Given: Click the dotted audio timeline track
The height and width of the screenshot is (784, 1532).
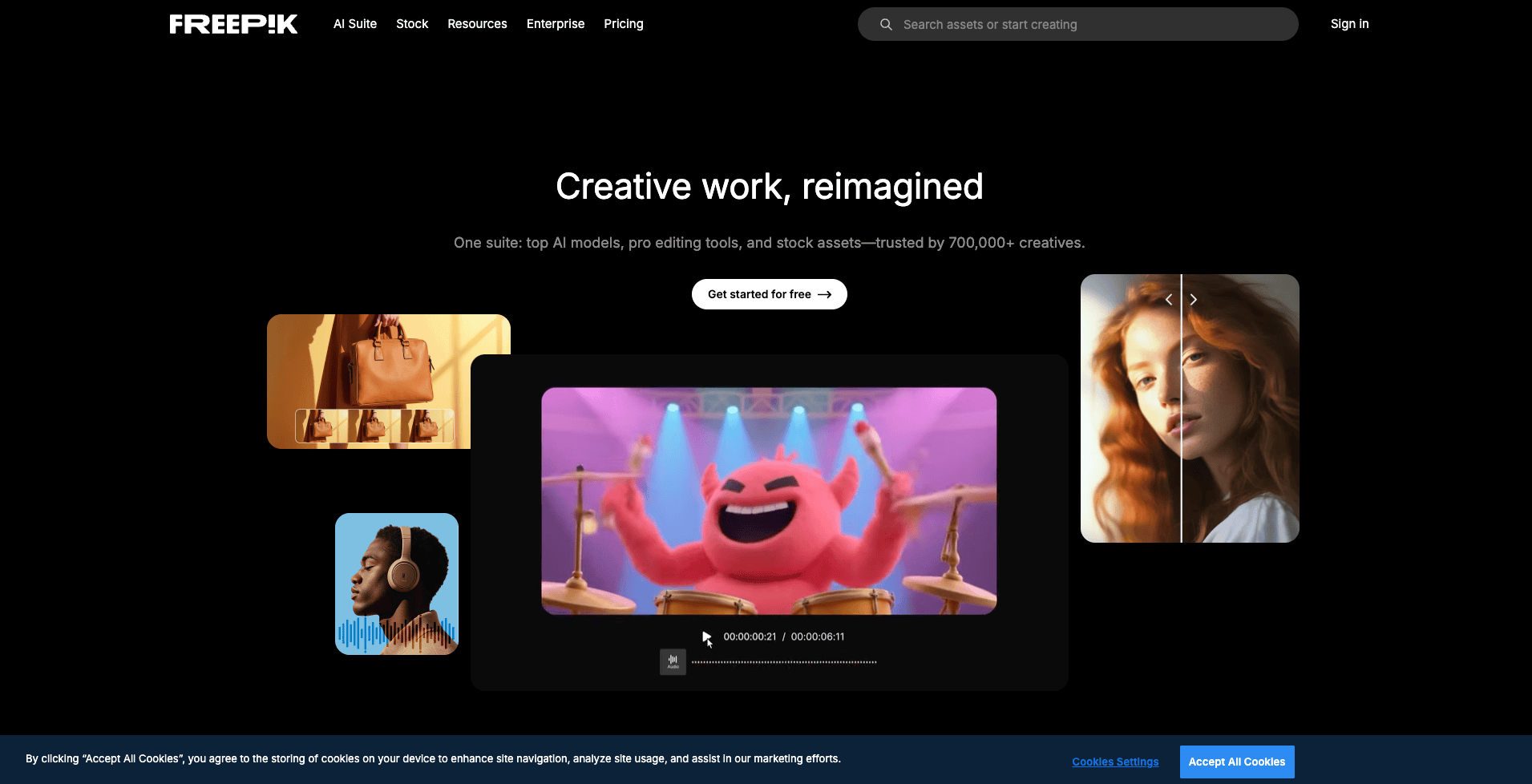Looking at the screenshot, I should (784, 662).
